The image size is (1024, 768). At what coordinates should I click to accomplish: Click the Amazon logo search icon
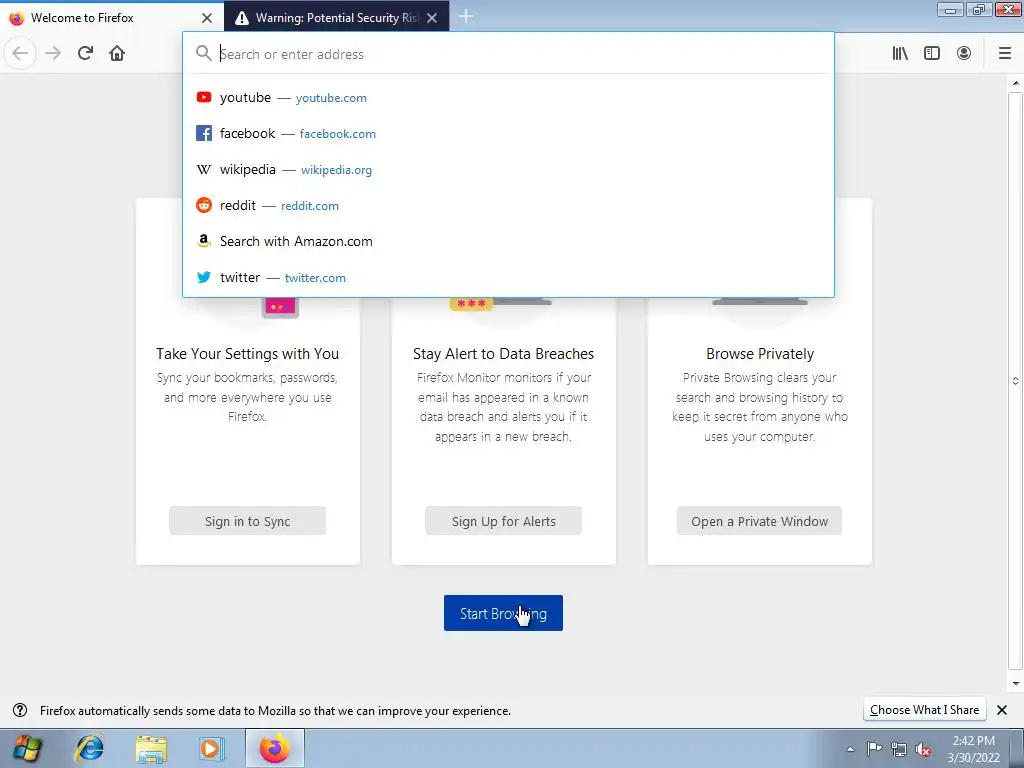click(204, 241)
